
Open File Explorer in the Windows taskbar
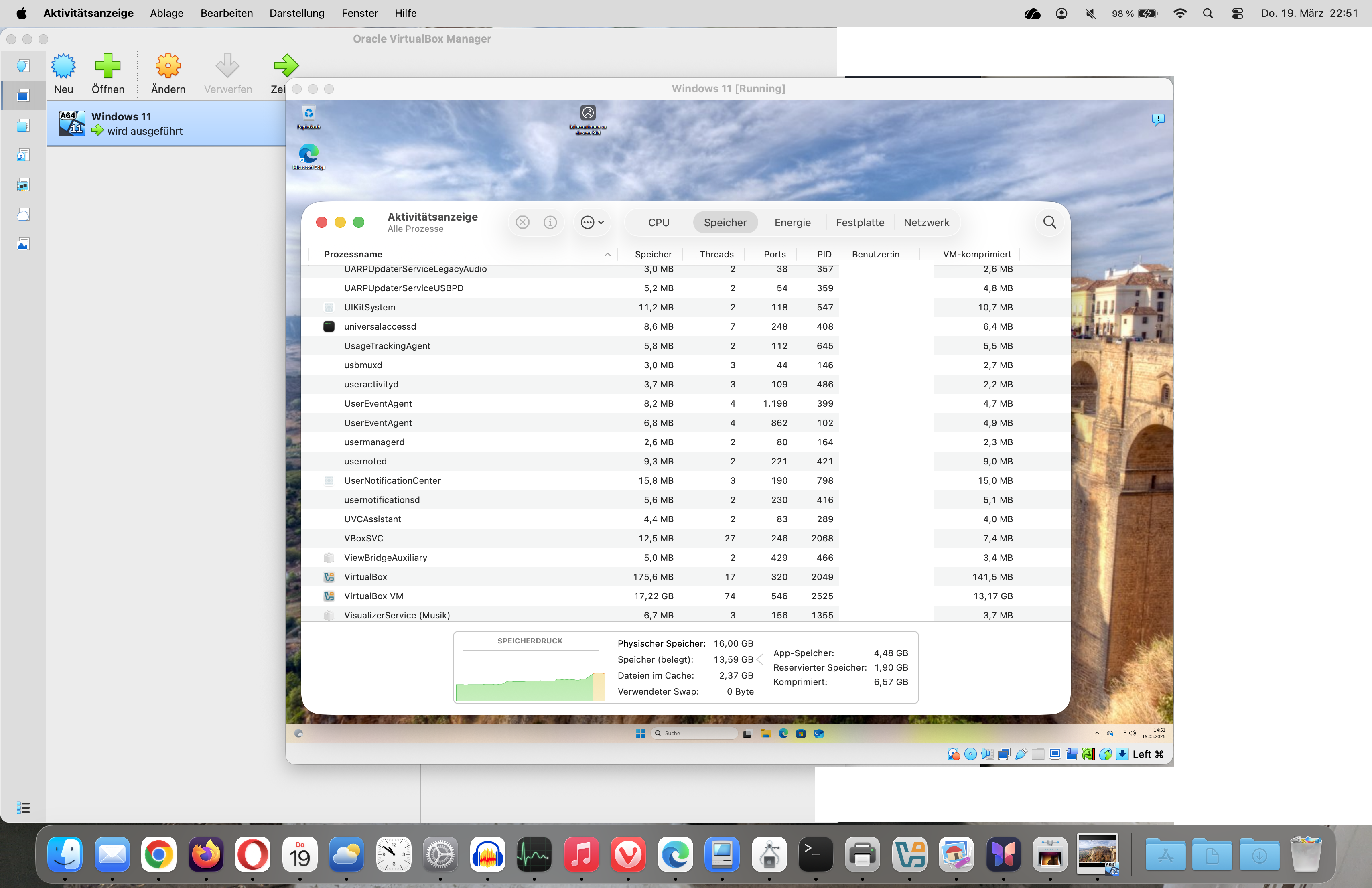(x=765, y=733)
